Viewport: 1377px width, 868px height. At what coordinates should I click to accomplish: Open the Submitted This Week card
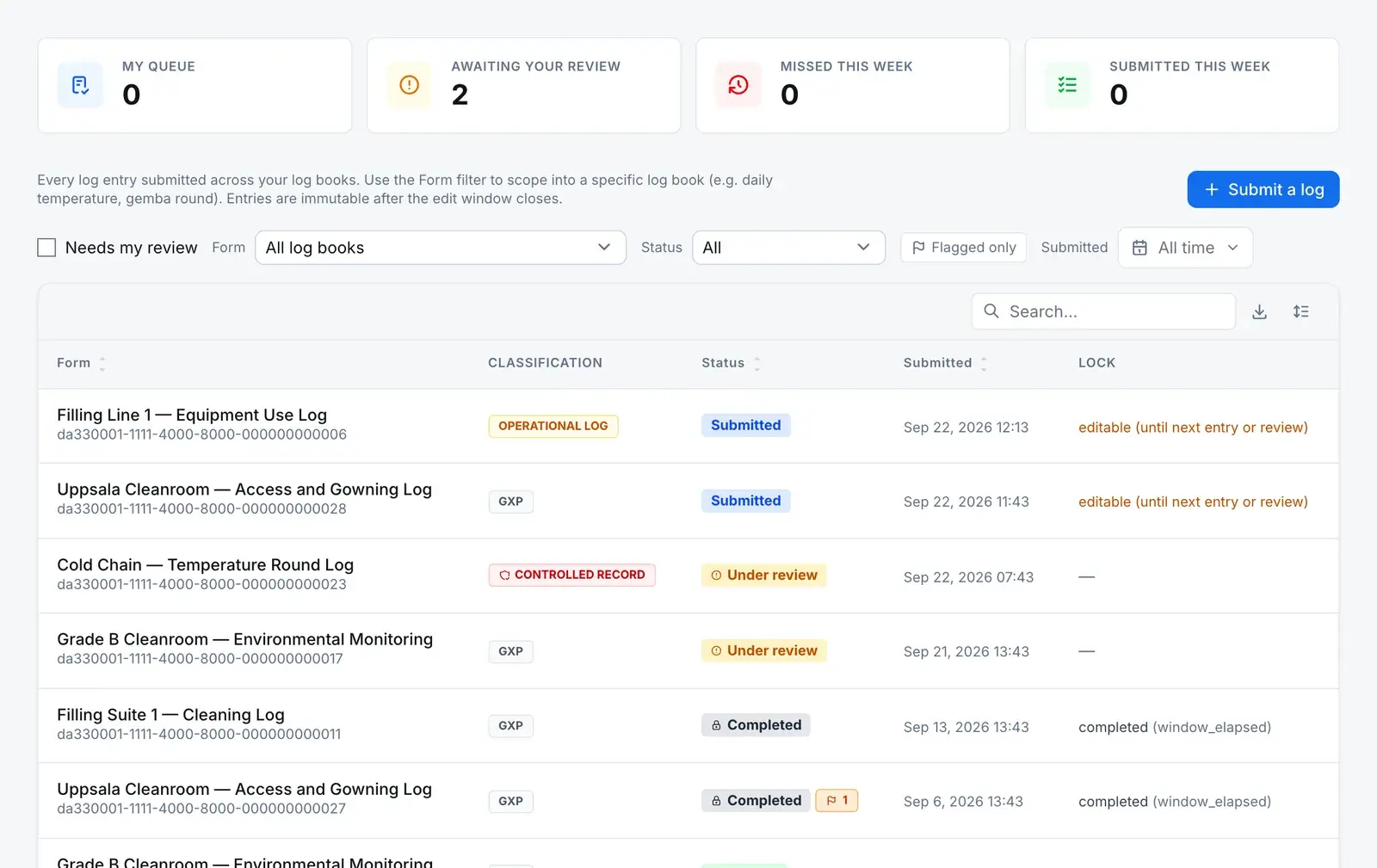[x=1182, y=85]
